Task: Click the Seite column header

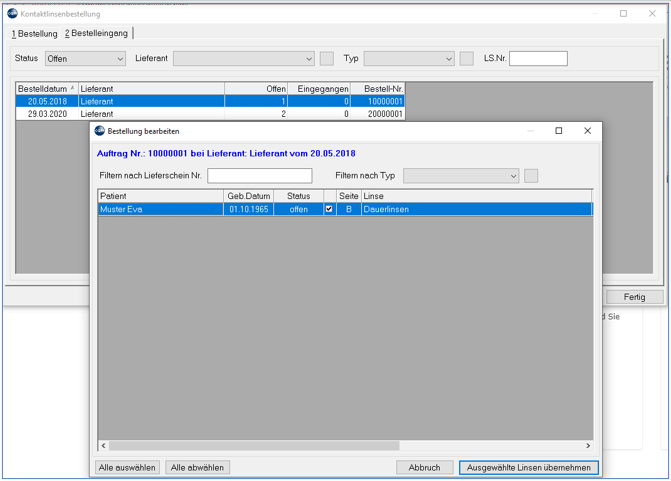Action: click(348, 196)
